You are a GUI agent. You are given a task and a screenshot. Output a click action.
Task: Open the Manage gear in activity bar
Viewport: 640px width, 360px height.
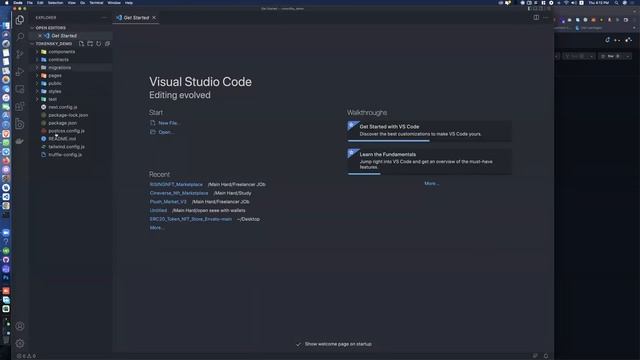tap(20, 343)
